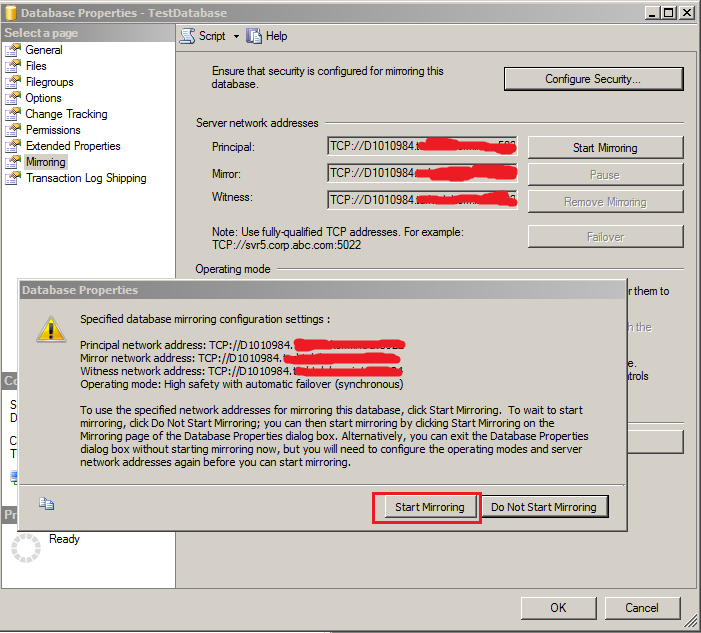
Task: Click the Extended Properties page icon
Action: 12,146
